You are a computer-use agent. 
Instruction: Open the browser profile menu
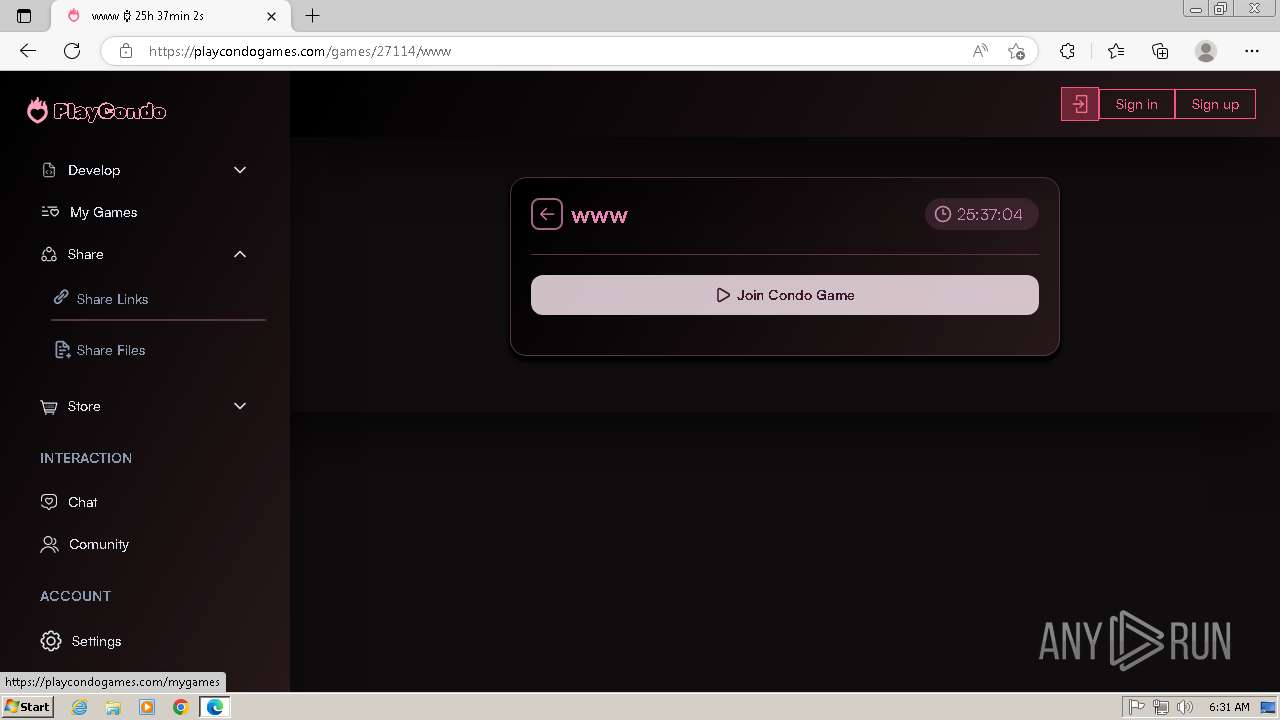coord(1206,51)
